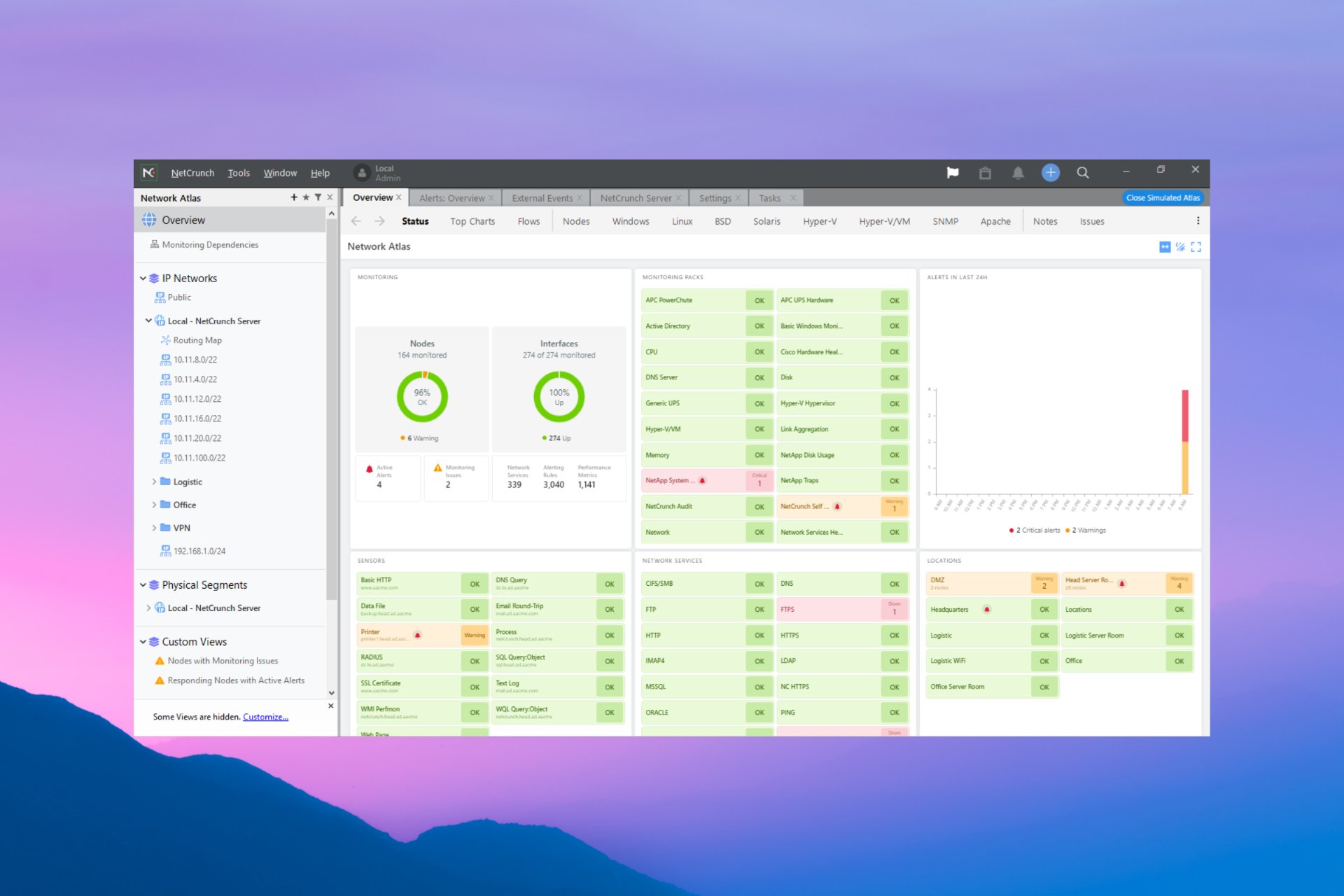Toggle the fit-width dashboard icon

pos(1165,246)
